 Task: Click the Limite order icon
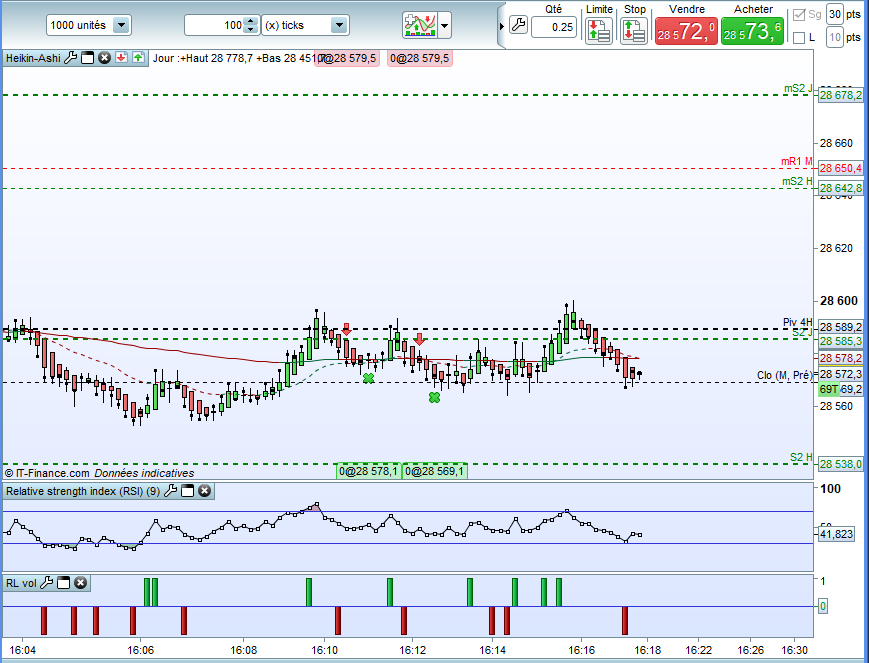tap(599, 30)
